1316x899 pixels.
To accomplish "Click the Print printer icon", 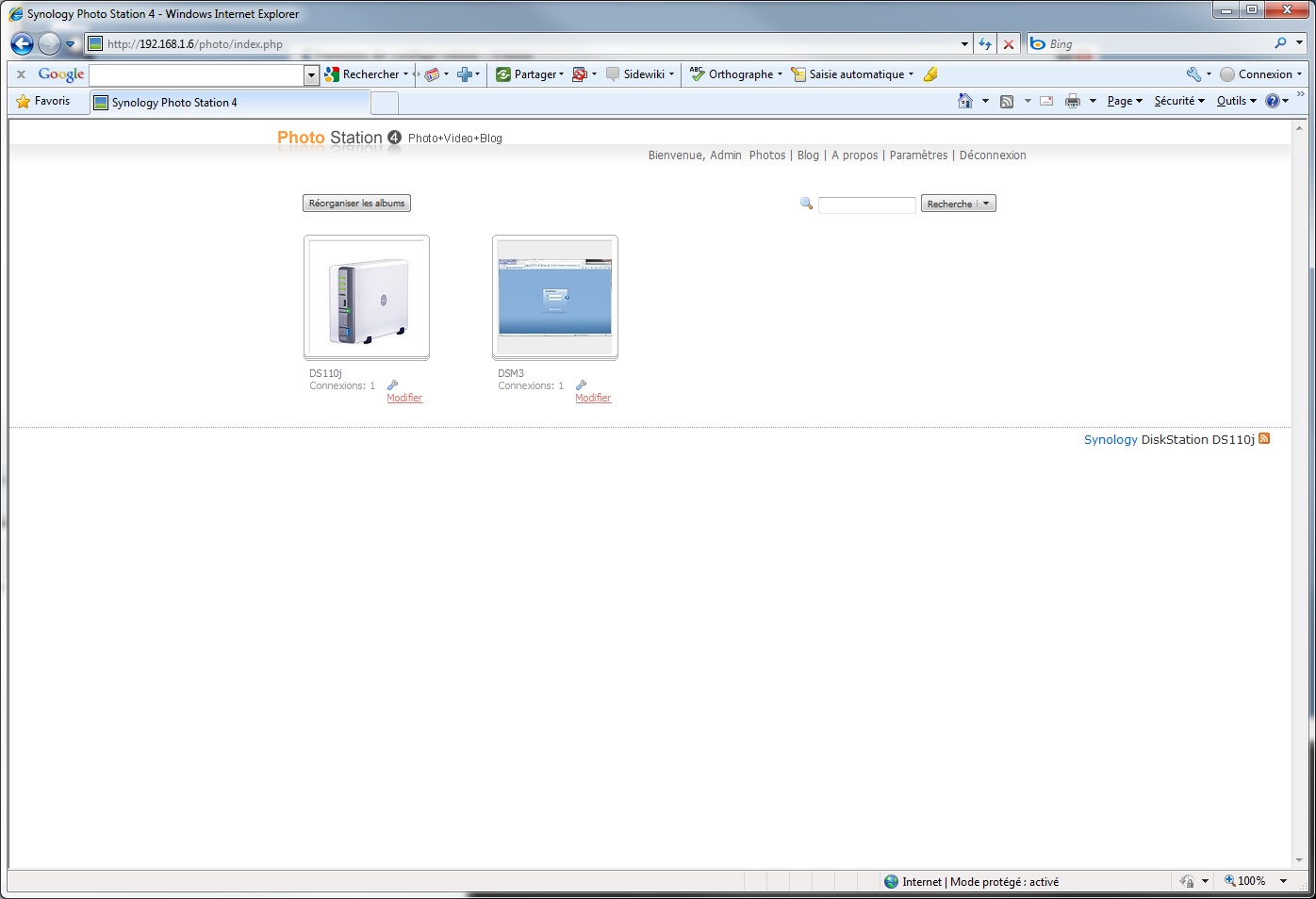I will [1072, 101].
